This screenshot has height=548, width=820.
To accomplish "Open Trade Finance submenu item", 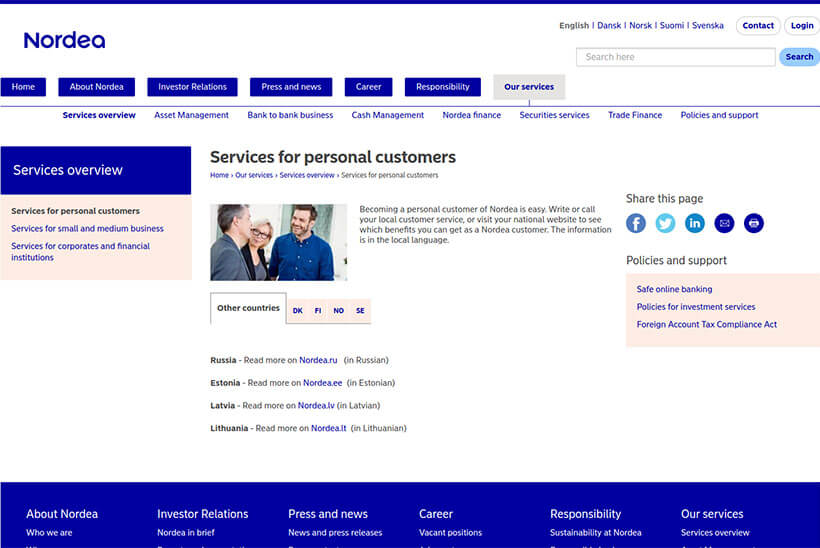I will click(x=635, y=115).
